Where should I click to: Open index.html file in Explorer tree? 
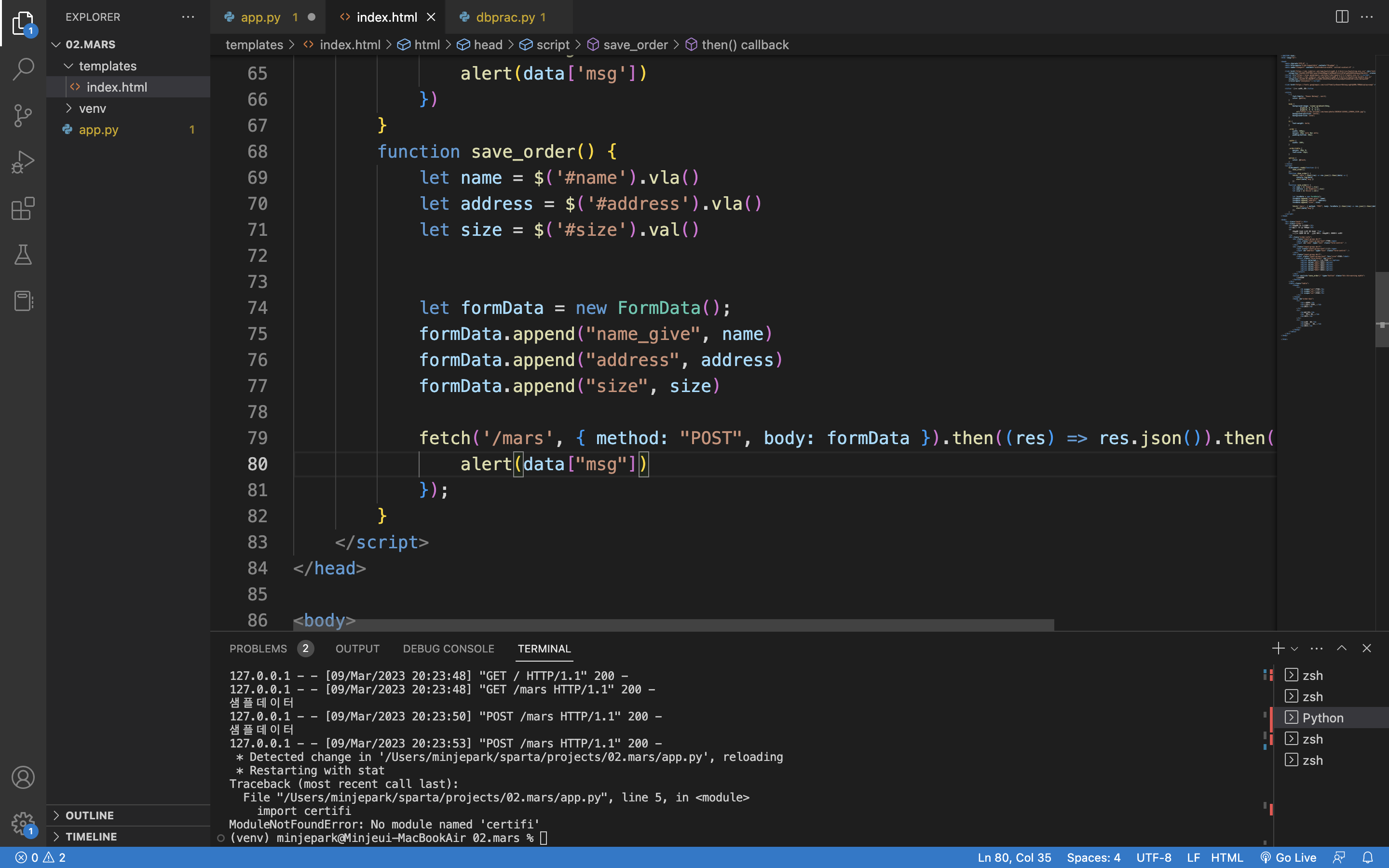click(x=129, y=87)
